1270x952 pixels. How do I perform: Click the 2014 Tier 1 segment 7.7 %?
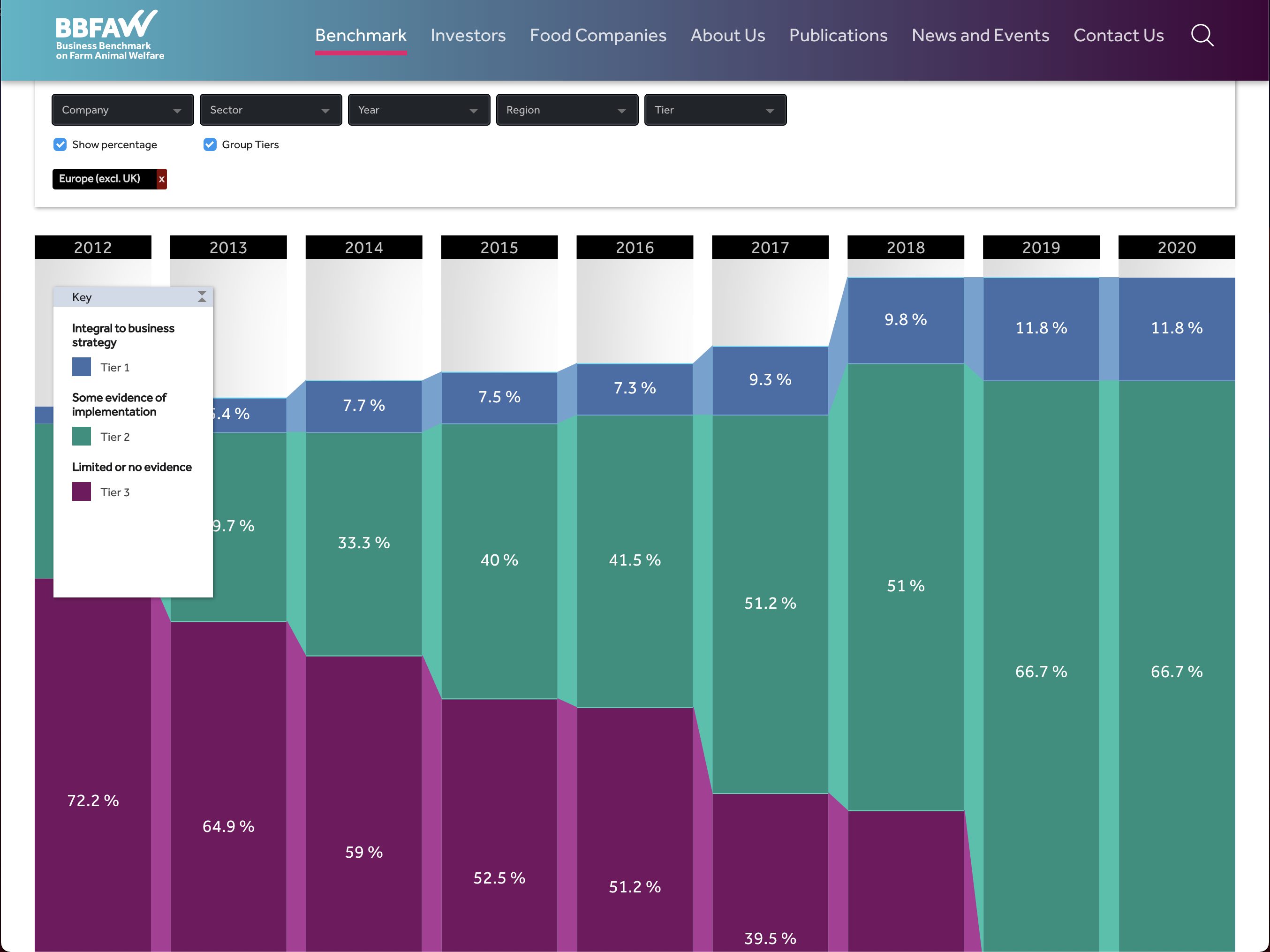pos(364,406)
